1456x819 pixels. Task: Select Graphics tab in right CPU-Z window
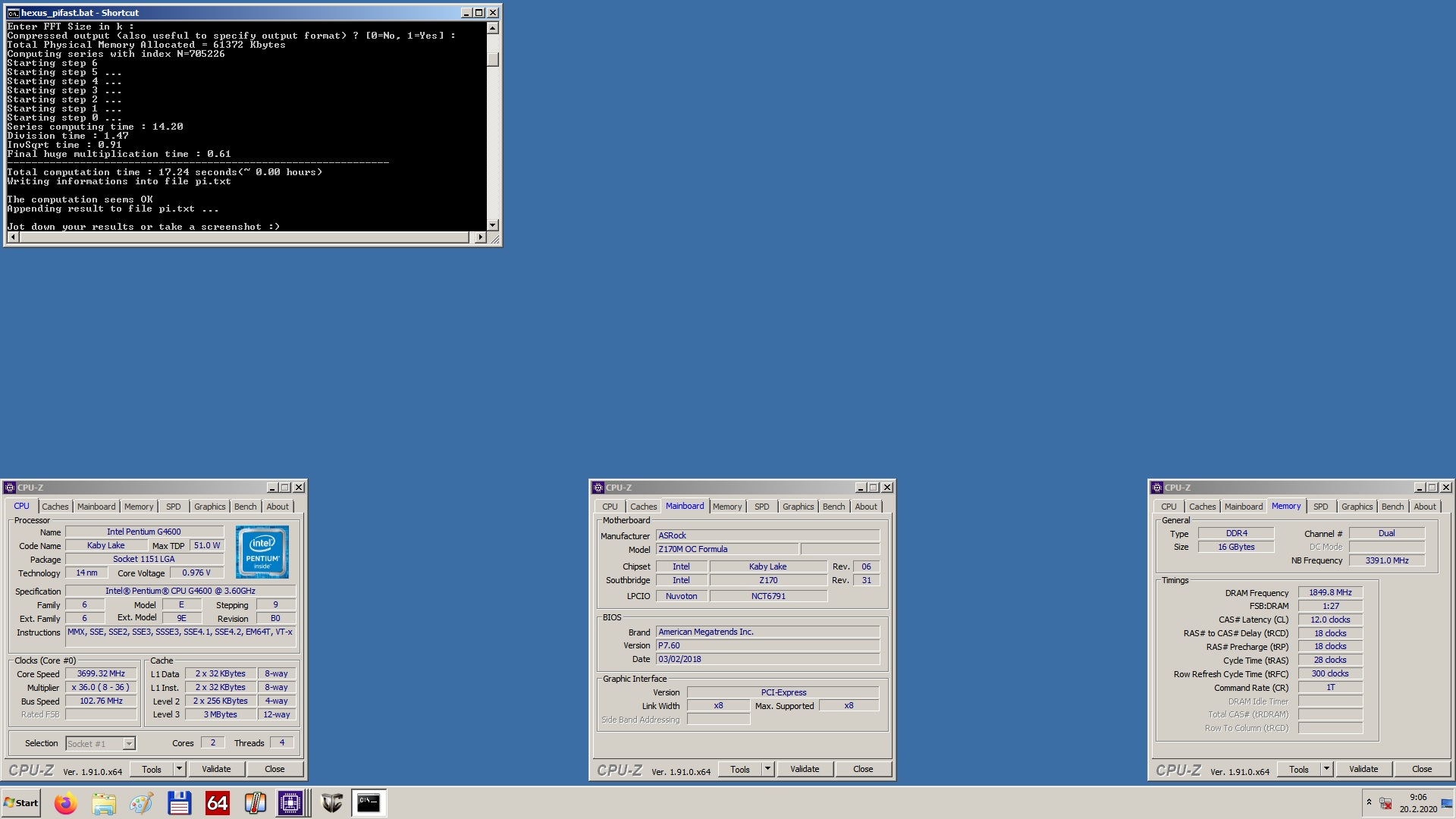tap(1357, 507)
